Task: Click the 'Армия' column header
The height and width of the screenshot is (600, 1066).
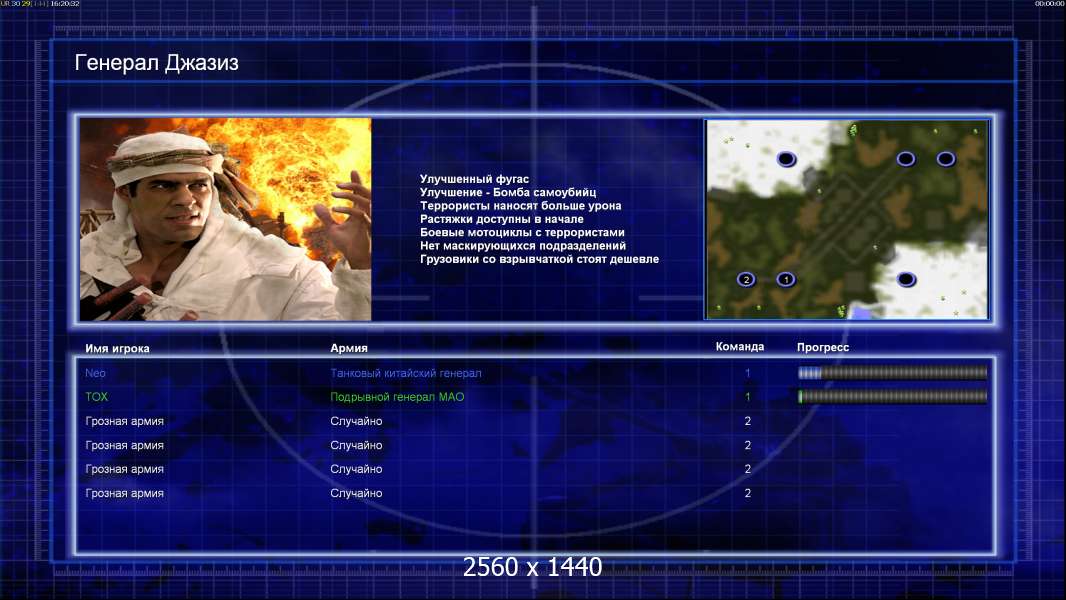Action: tap(349, 348)
